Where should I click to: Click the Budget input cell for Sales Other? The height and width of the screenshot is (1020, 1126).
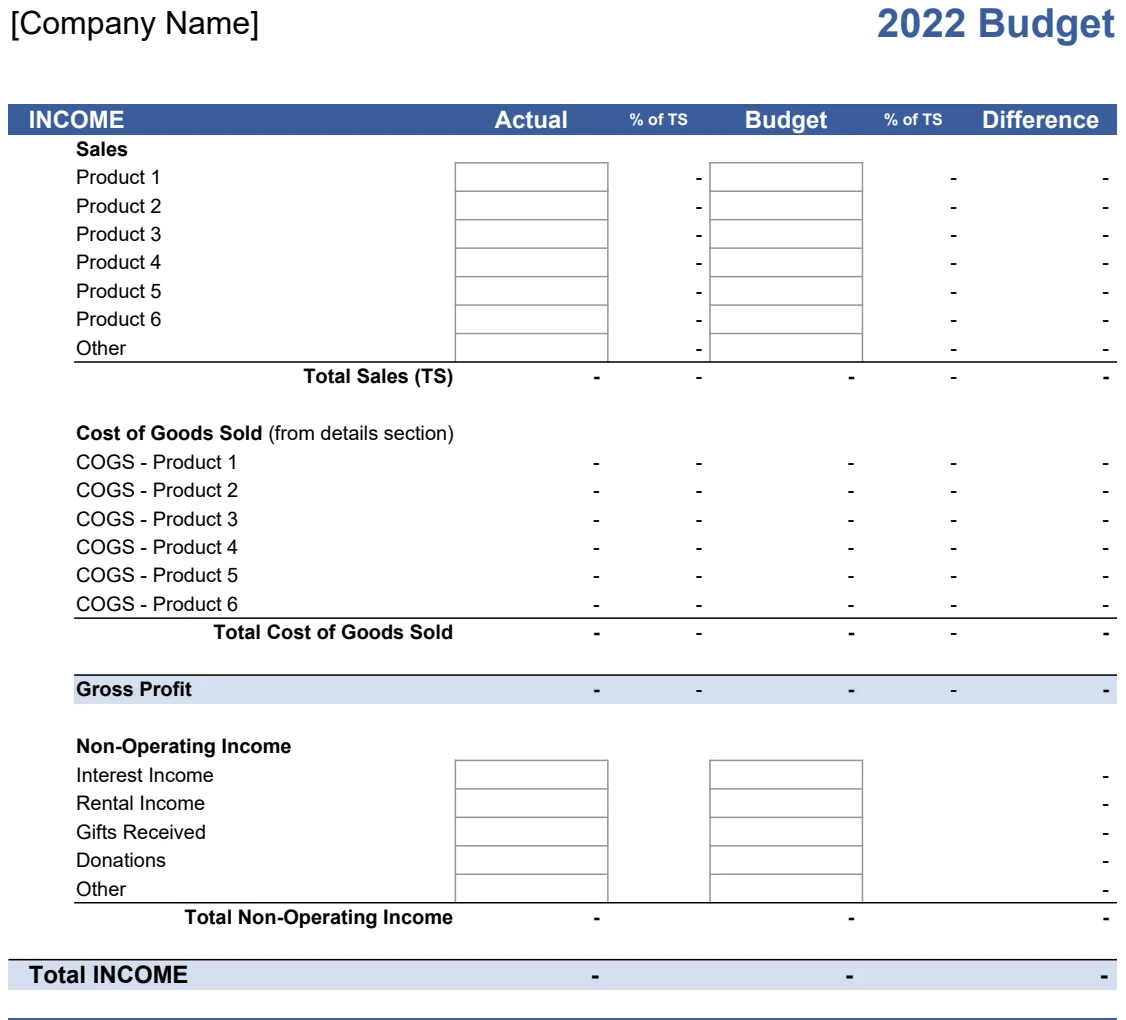(x=786, y=348)
